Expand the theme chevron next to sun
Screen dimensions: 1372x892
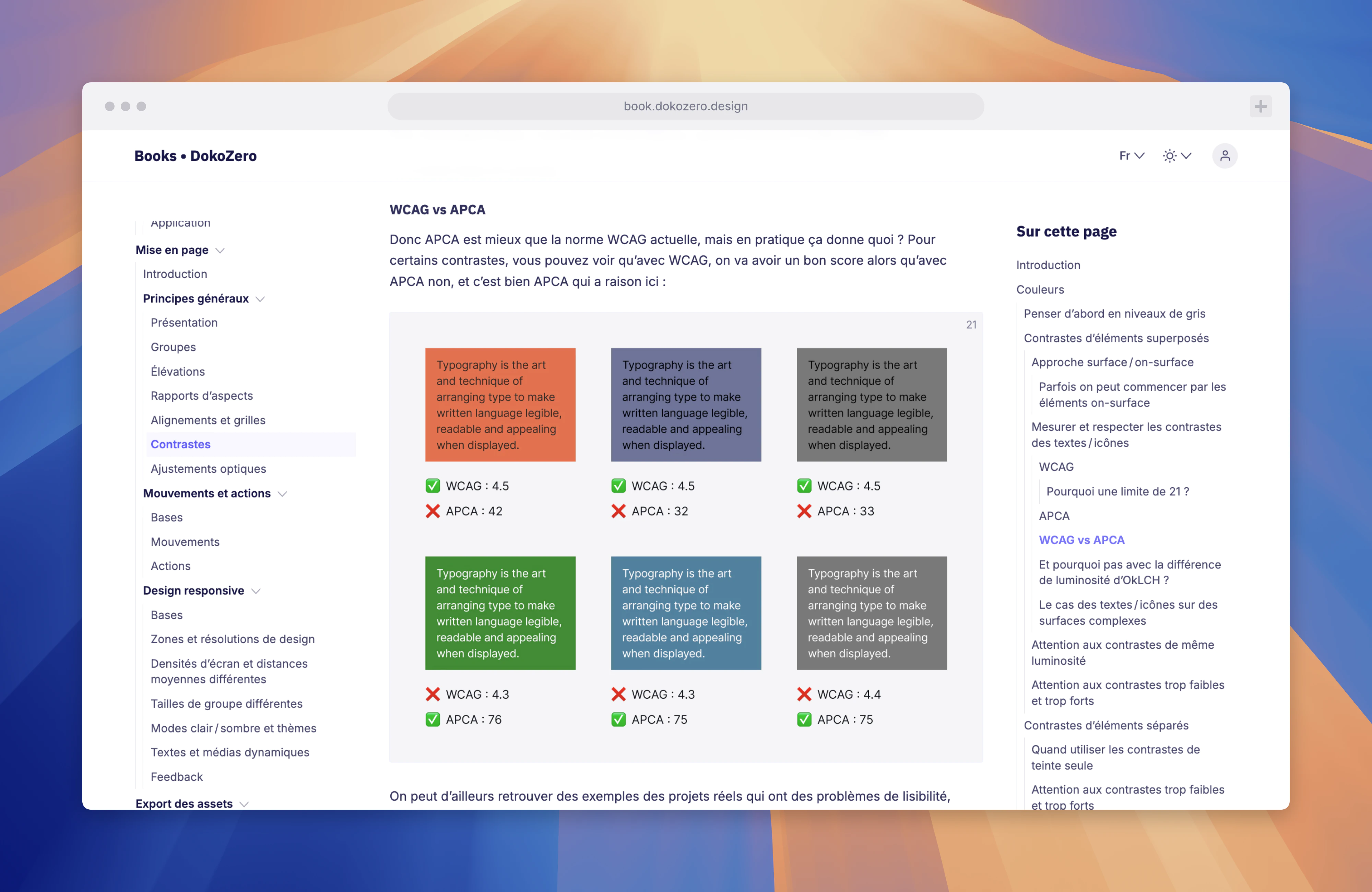1186,156
